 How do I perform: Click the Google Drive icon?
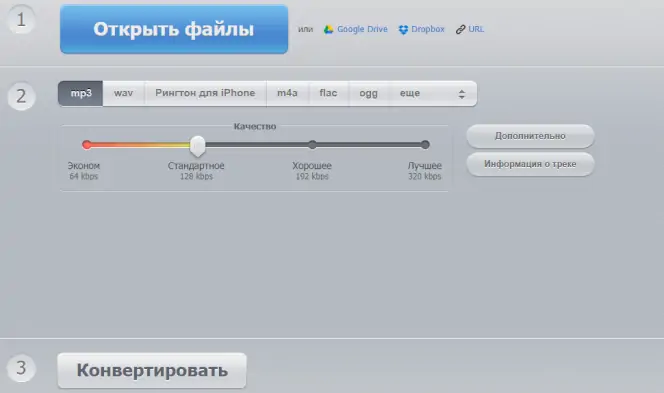[x=328, y=30]
